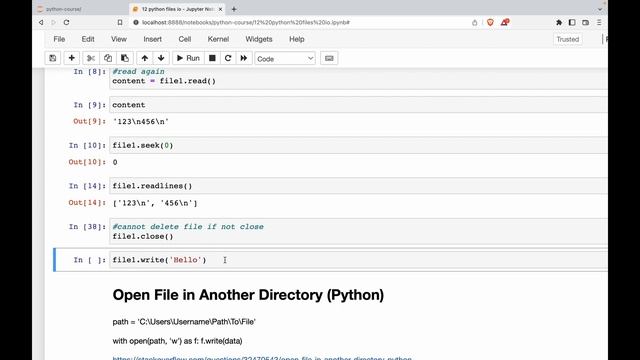Open the browser hamburger menu
640x360 pixels.
coord(599,22)
